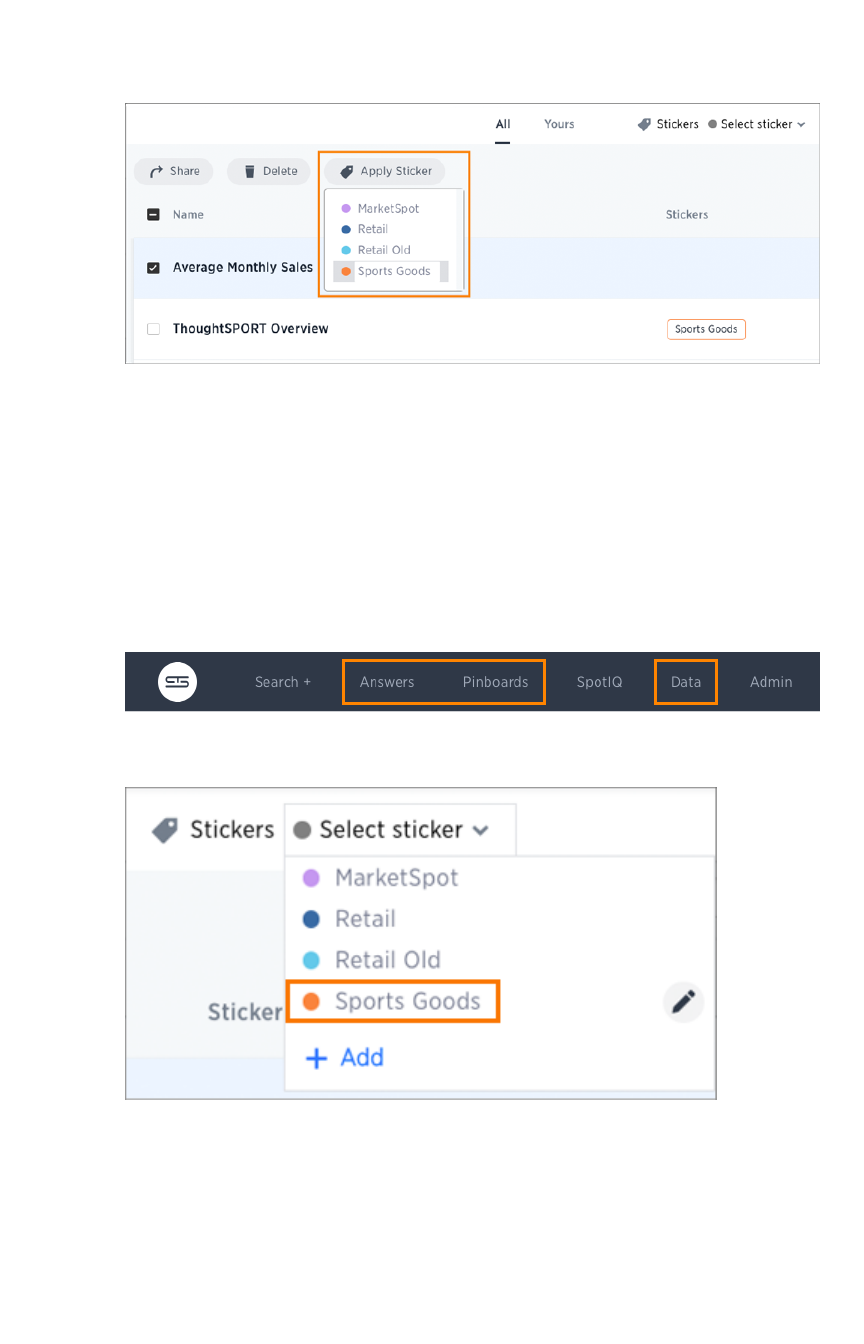
Task: Go to the Answers page
Action: (387, 682)
